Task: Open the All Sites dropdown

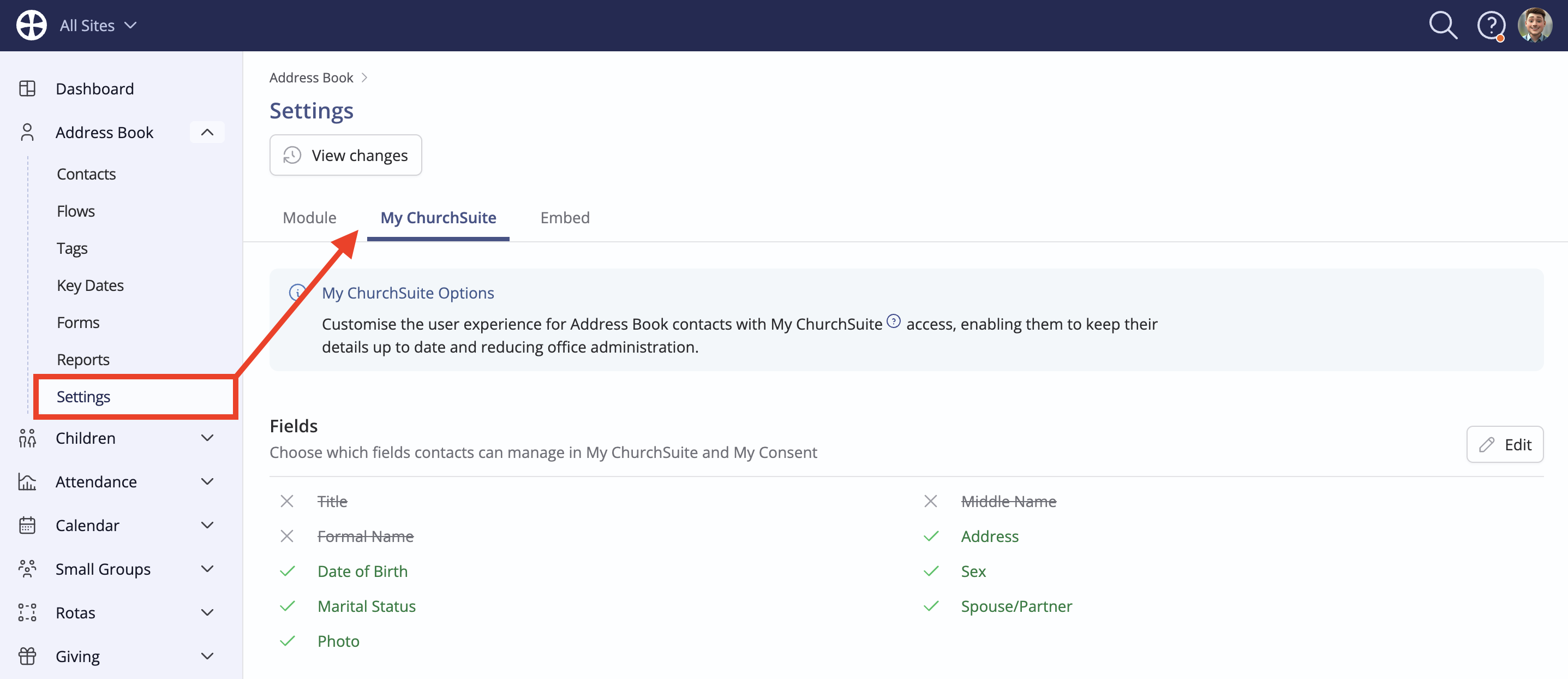Action: tap(98, 26)
